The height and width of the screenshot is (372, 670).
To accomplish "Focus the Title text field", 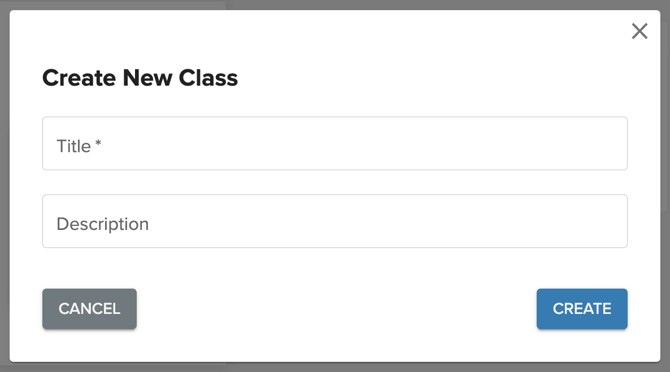I will pos(335,144).
